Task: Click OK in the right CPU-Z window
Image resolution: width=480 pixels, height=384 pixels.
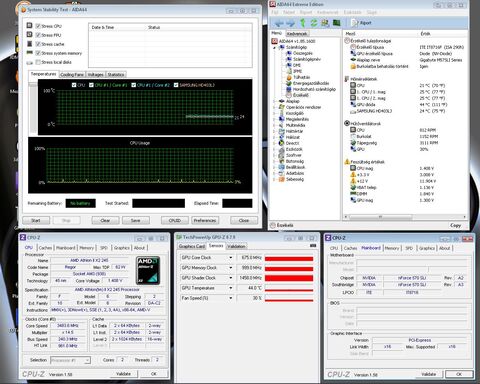Action: tap(459, 374)
